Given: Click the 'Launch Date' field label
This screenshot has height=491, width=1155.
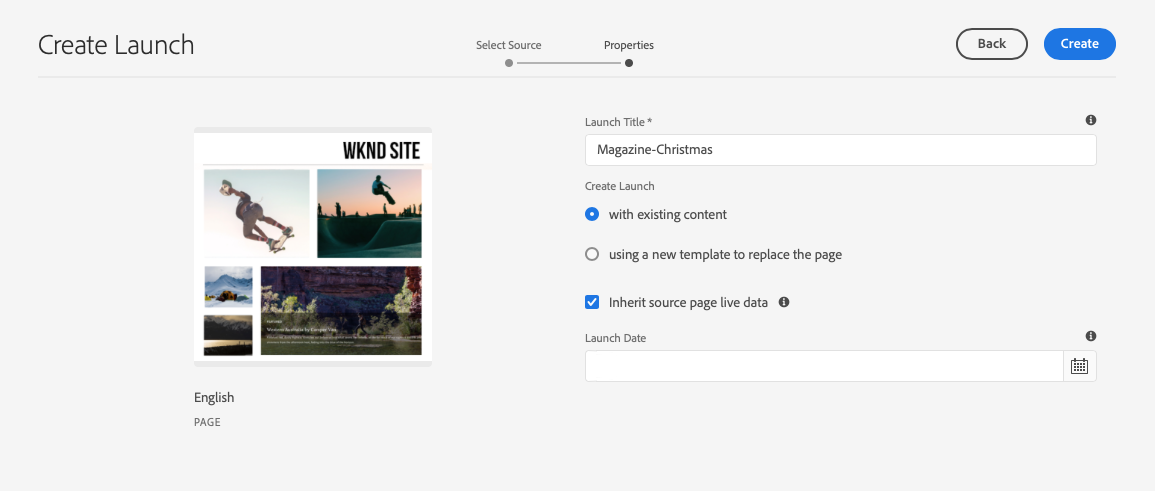Looking at the screenshot, I should (x=615, y=338).
